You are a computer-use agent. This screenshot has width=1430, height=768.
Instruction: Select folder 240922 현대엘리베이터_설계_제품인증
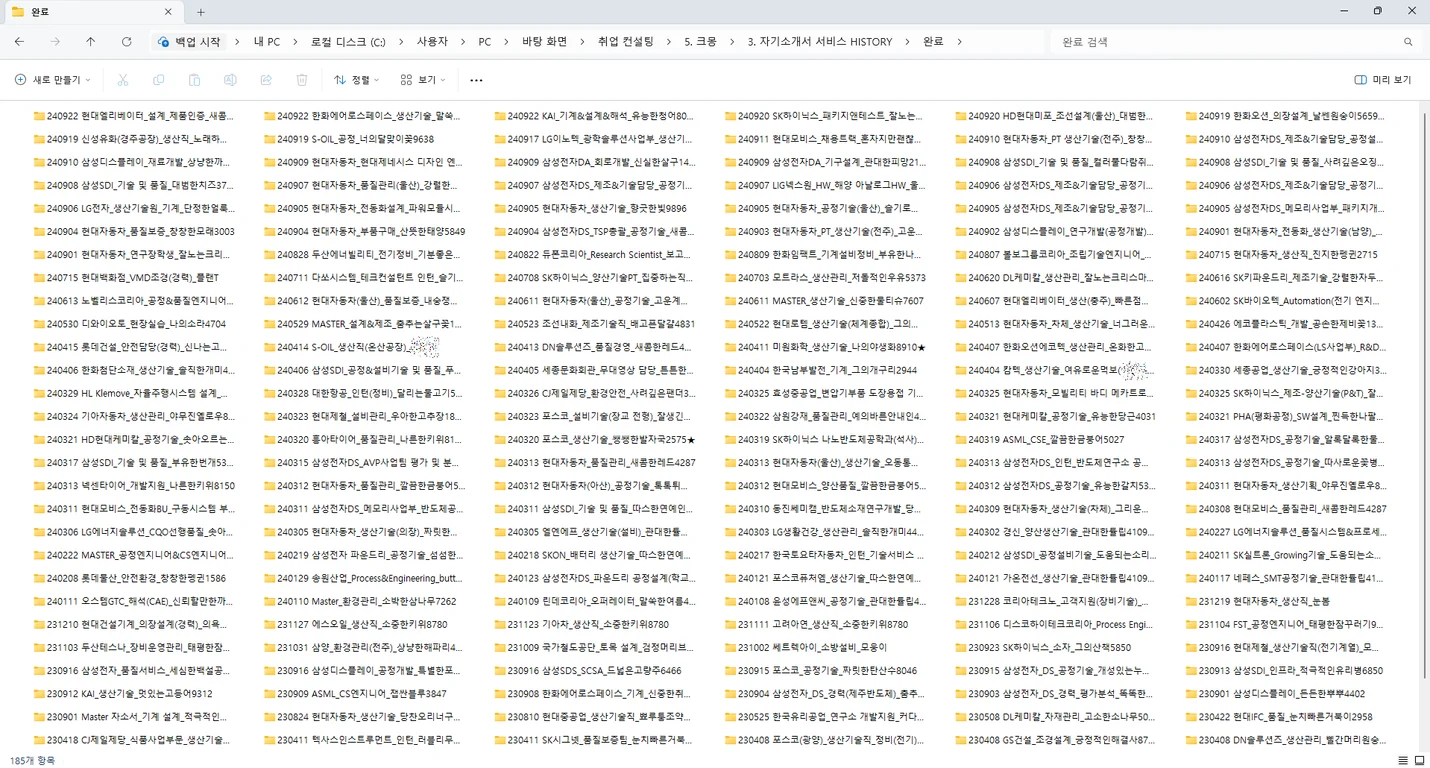(x=133, y=116)
